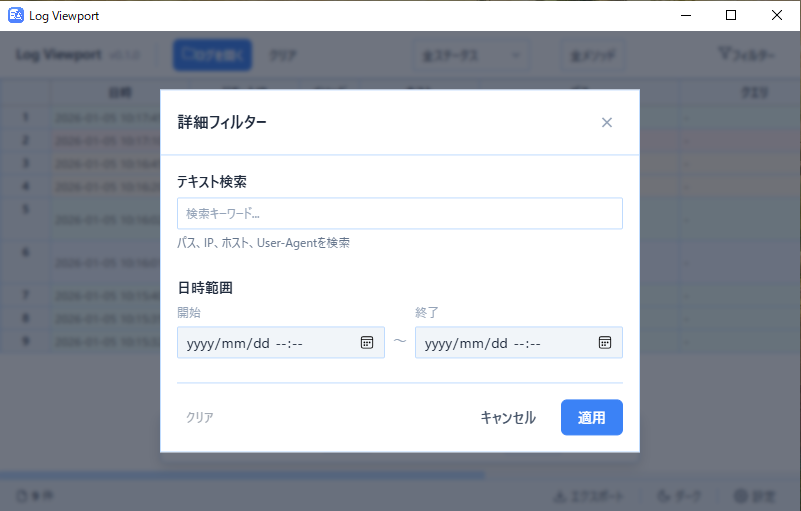Expand the 全ステータス dropdown
Viewport: 801px width, 511px height.
coord(472,55)
